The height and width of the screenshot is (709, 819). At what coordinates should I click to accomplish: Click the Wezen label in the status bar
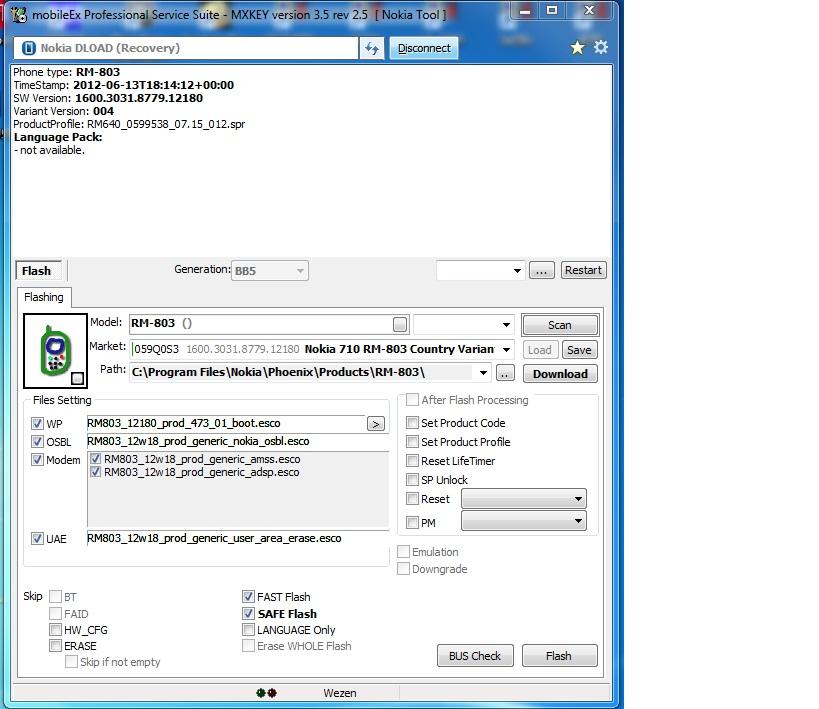click(x=340, y=693)
